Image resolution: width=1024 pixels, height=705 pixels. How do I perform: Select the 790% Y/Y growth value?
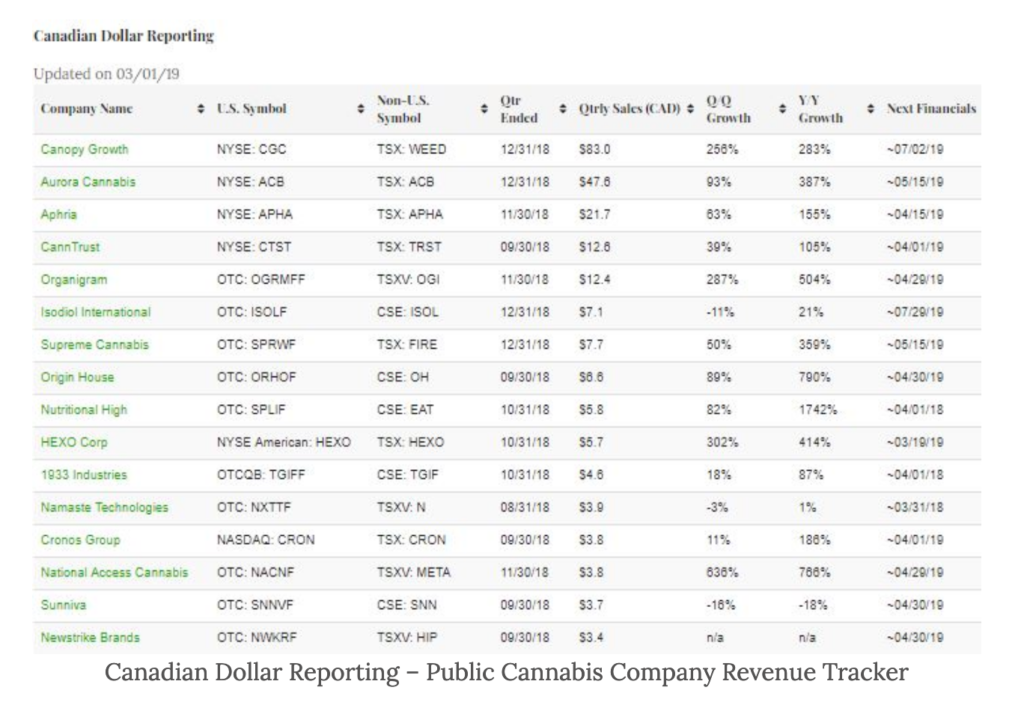click(814, 377)
